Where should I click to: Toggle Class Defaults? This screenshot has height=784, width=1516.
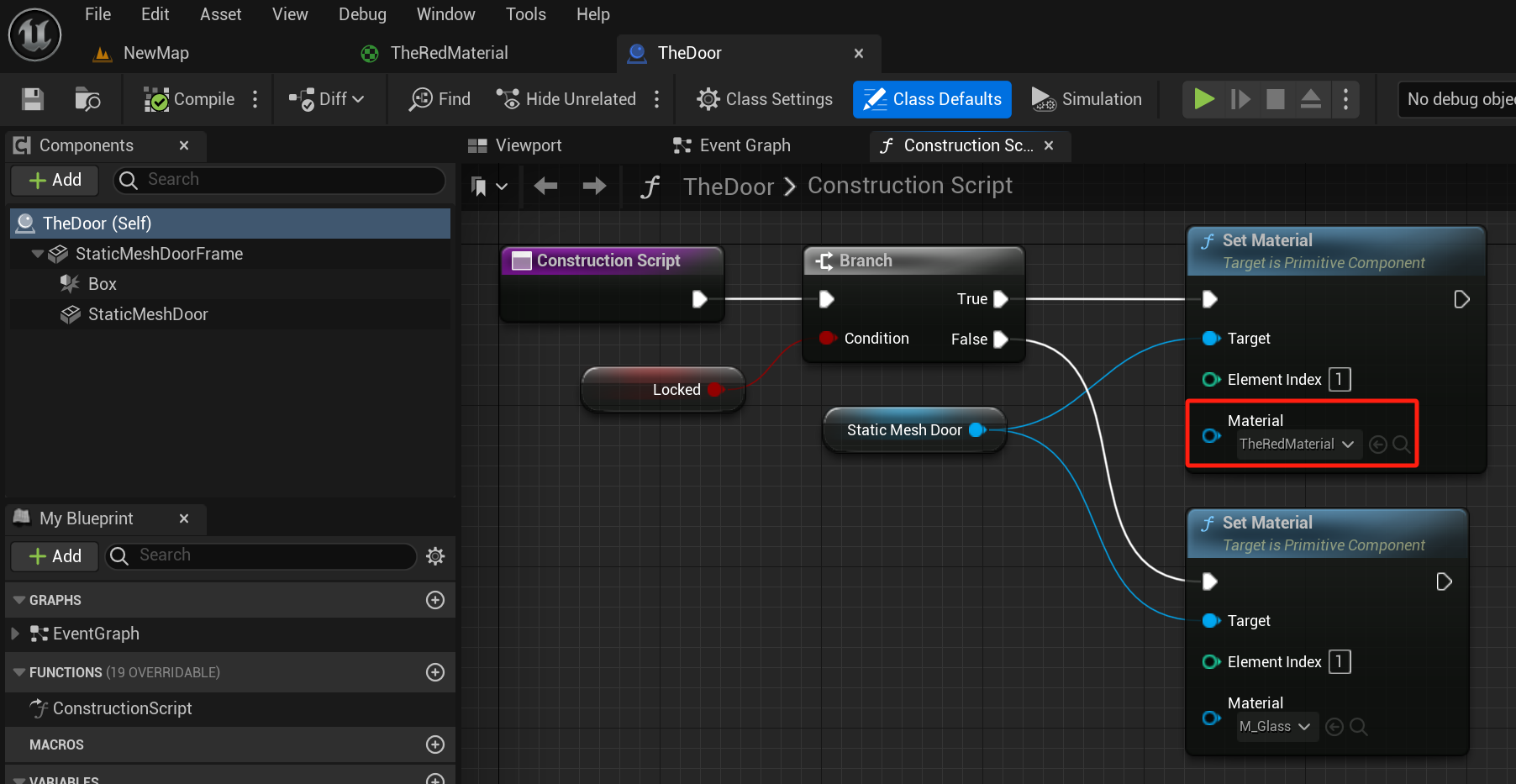tap(932, 99)
